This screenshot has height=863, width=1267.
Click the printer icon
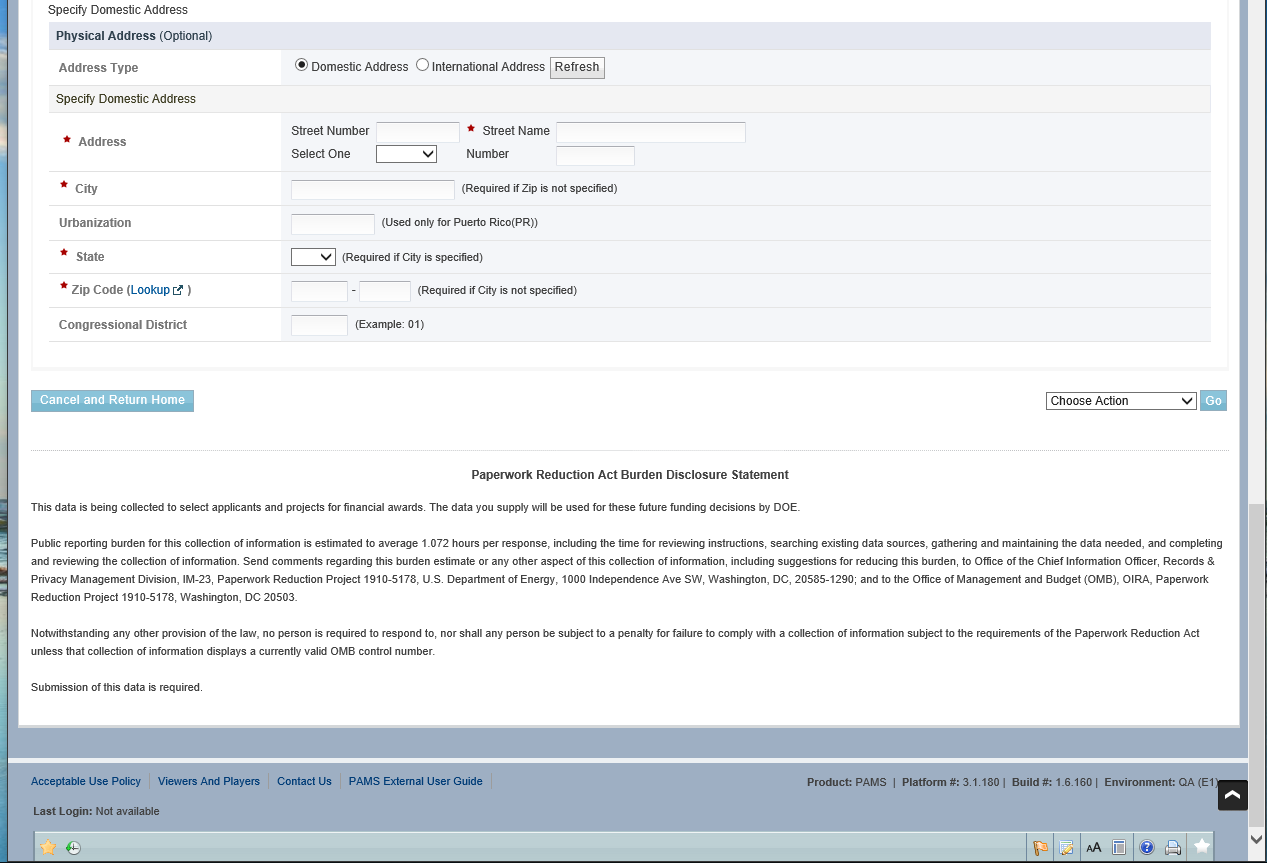[x=1173, y=848]
